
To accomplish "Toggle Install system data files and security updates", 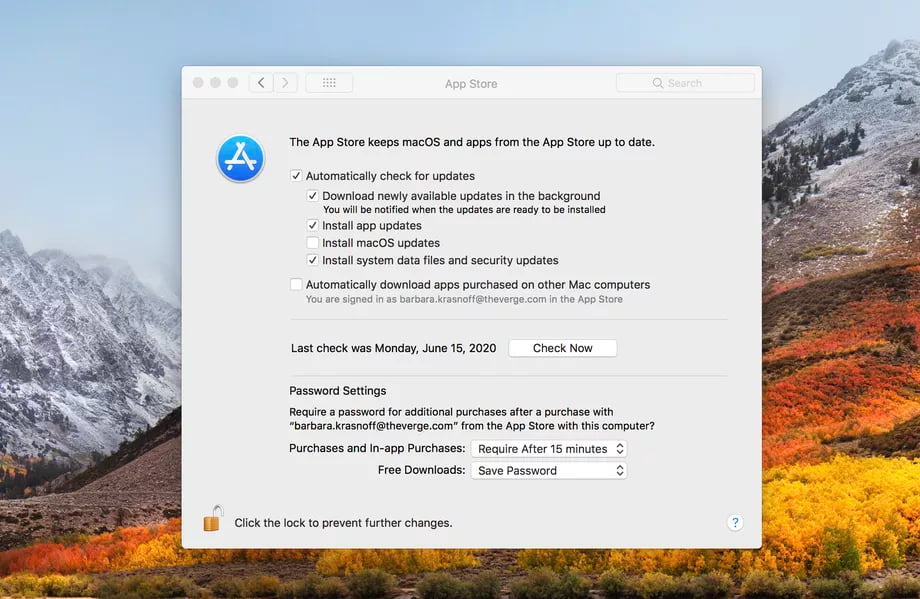I will coord(313,260).
